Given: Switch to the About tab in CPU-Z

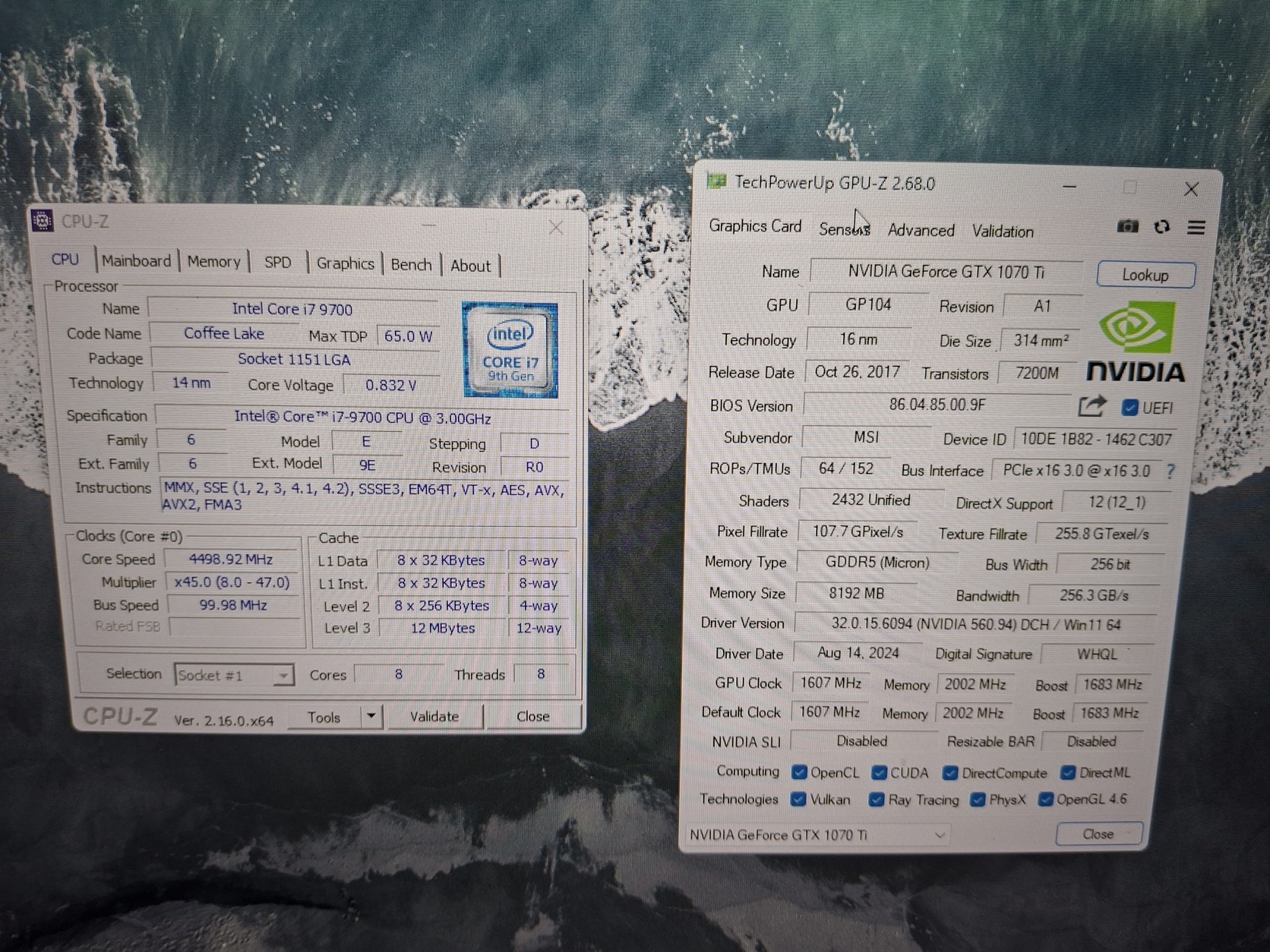Looking at the screenshot, I should [x=471, y=266].
